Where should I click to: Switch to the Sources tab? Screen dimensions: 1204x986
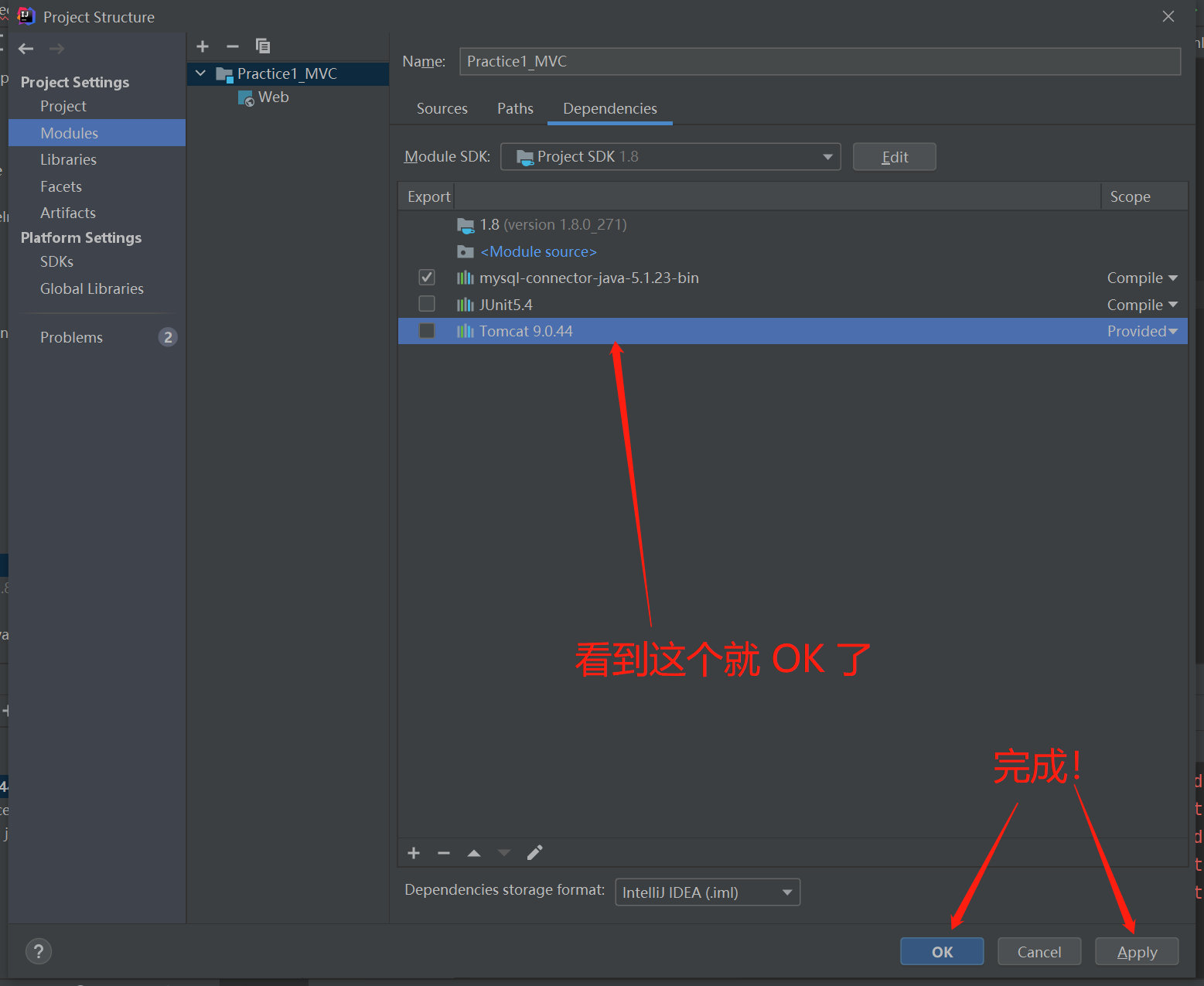pos(442,108)
